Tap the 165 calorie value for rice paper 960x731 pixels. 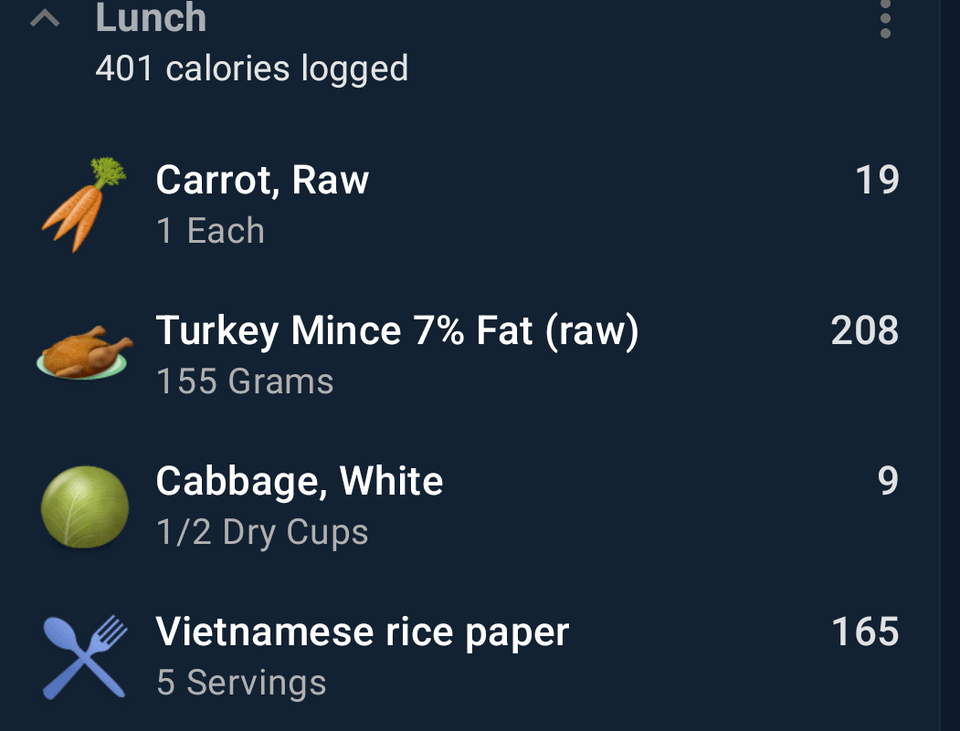point(865,632)
